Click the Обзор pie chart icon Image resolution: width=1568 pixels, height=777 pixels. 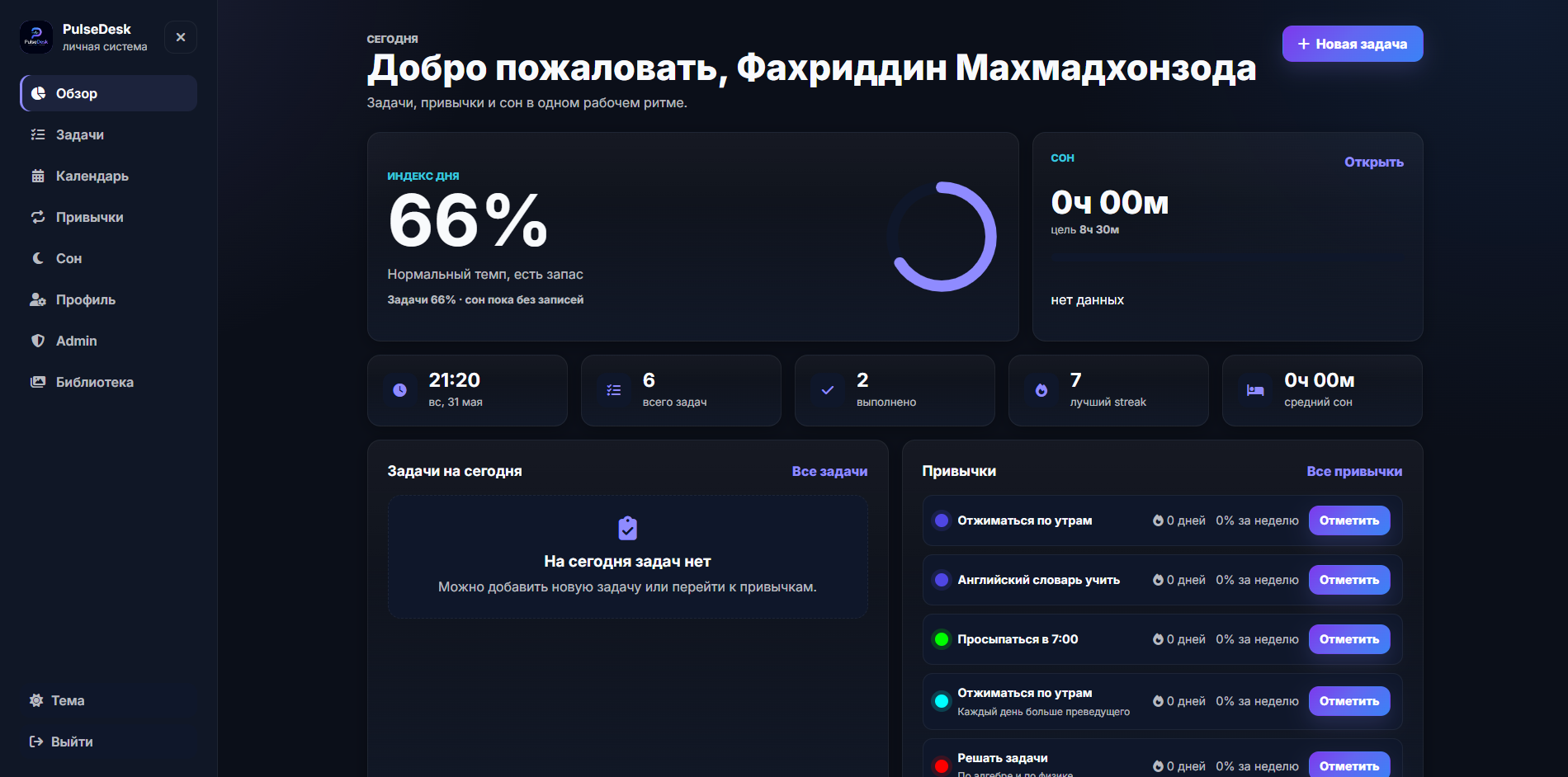tap(38, 93)
